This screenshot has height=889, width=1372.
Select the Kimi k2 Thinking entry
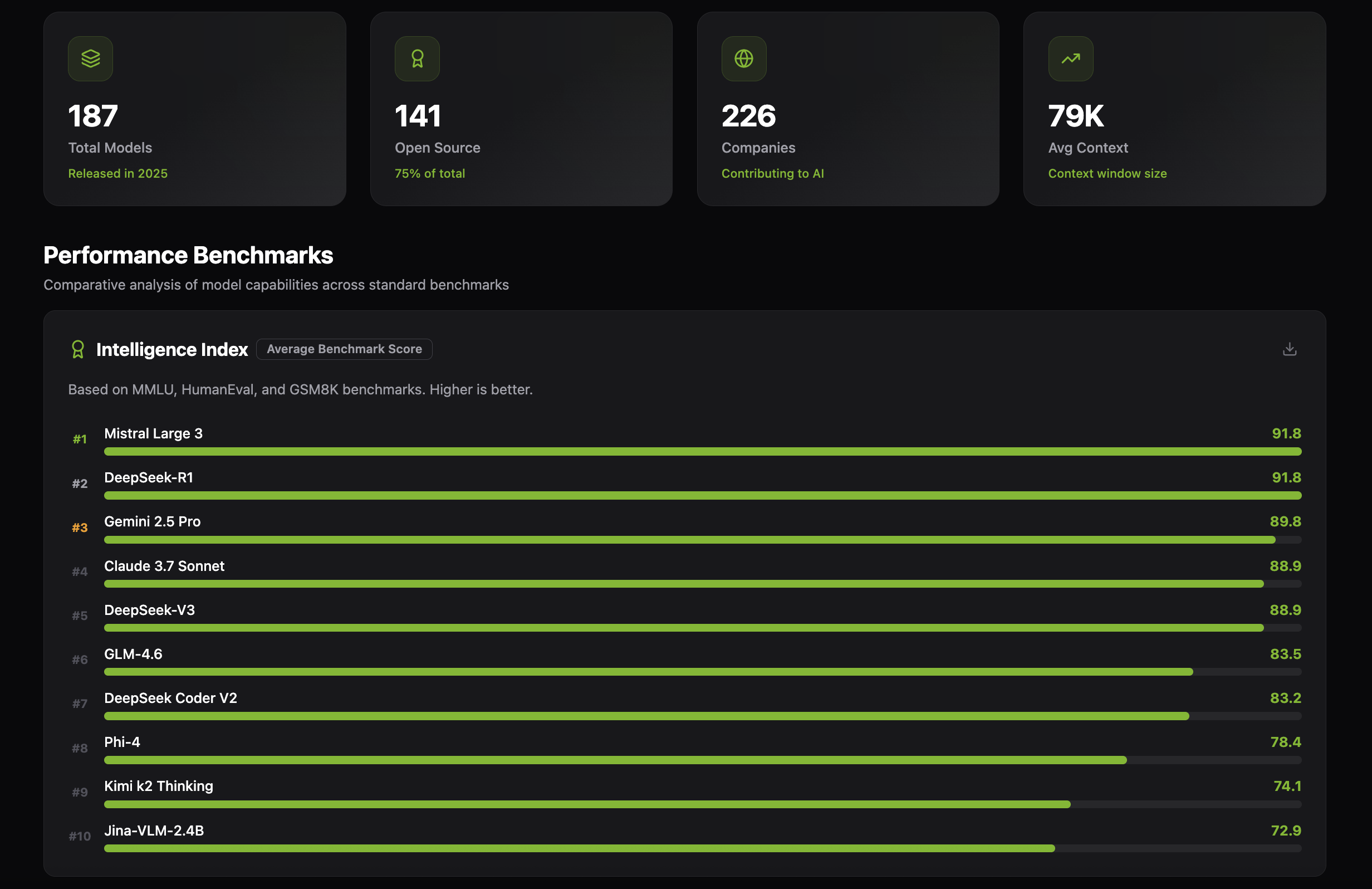point(159,787)
